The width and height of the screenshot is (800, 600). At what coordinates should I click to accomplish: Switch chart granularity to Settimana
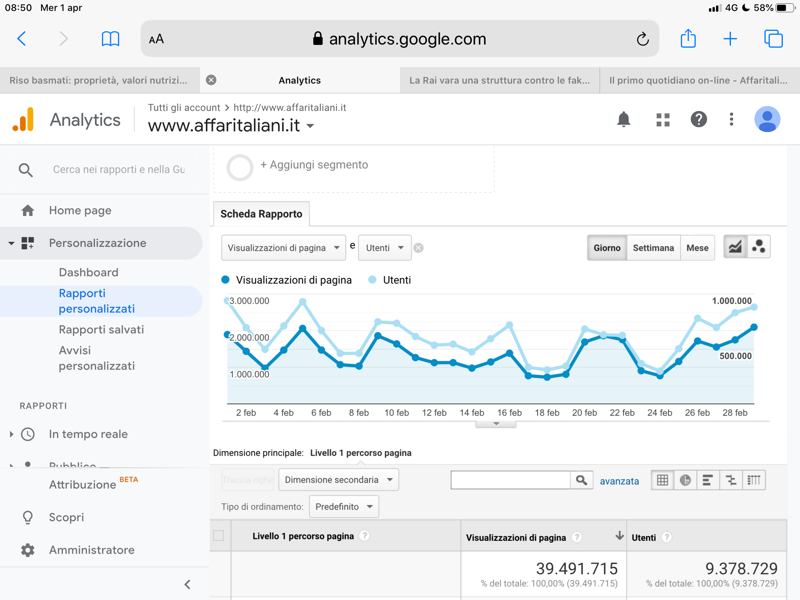point(653,247)
